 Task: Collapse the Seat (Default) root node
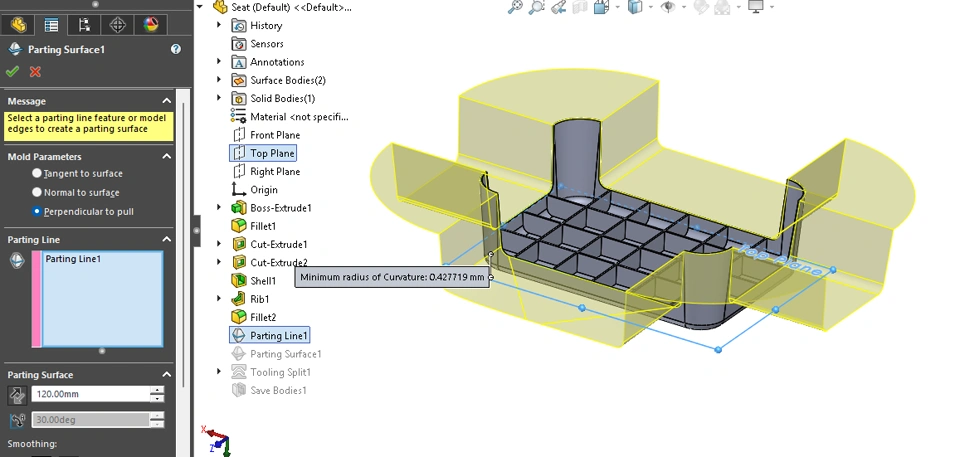tap(200, 7)
